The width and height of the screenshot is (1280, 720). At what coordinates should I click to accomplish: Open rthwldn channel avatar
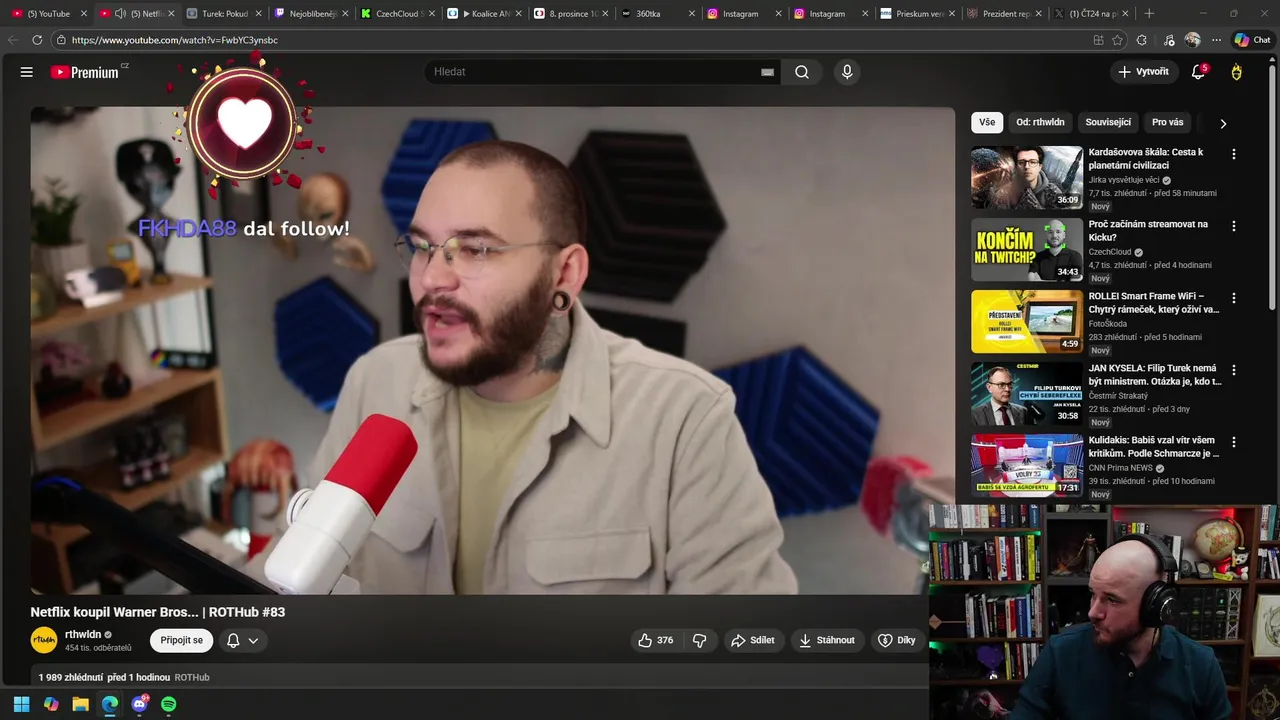tap(44, 640)
